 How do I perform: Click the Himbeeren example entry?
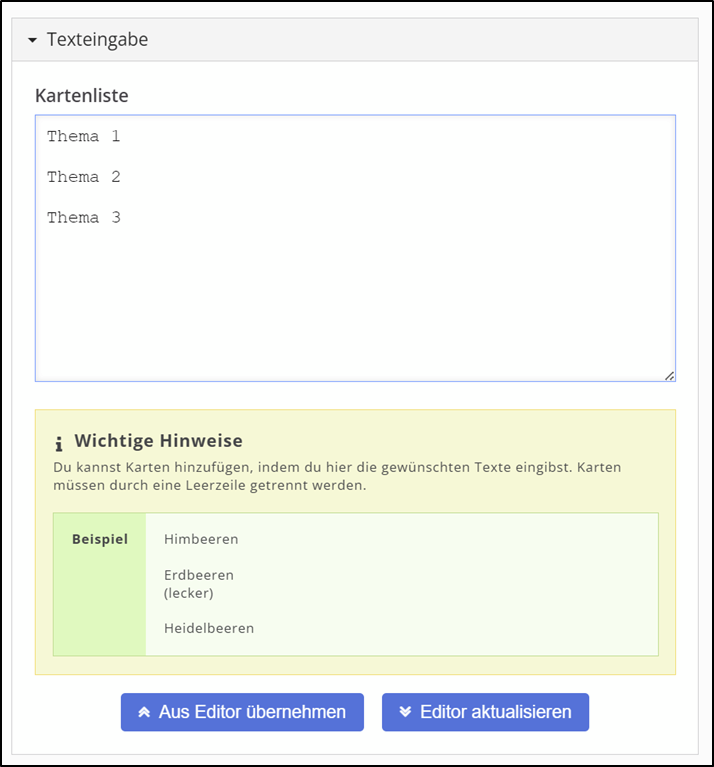201,539
